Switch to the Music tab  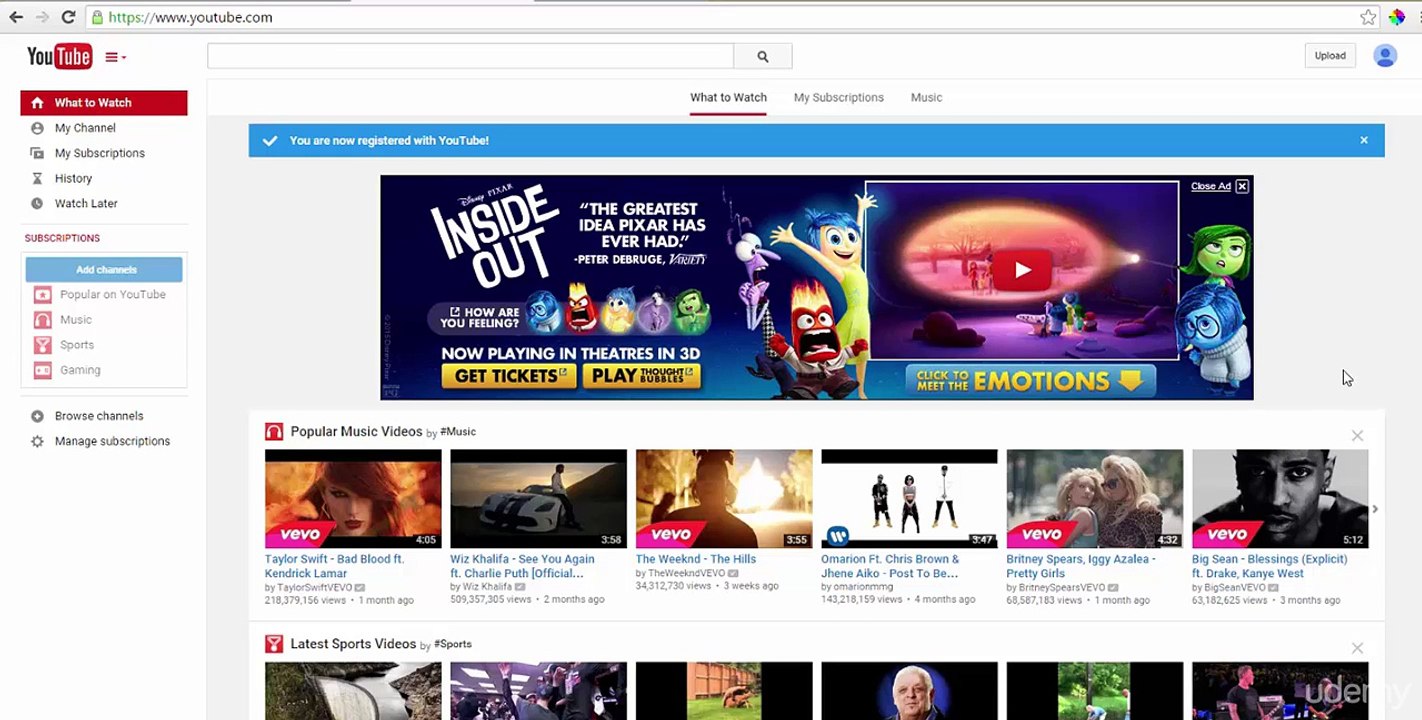926,97
